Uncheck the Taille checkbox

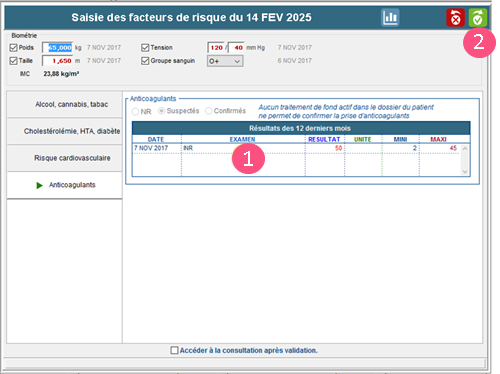pyautogui.click(x=13, y=61)
